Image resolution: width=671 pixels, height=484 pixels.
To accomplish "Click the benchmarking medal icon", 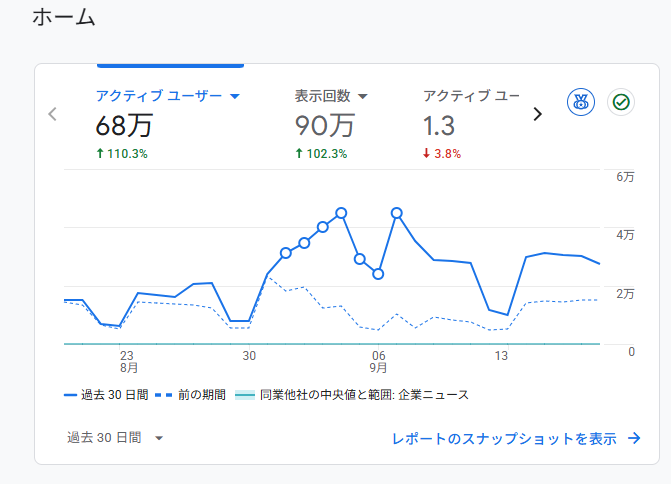I will [581, 102].
